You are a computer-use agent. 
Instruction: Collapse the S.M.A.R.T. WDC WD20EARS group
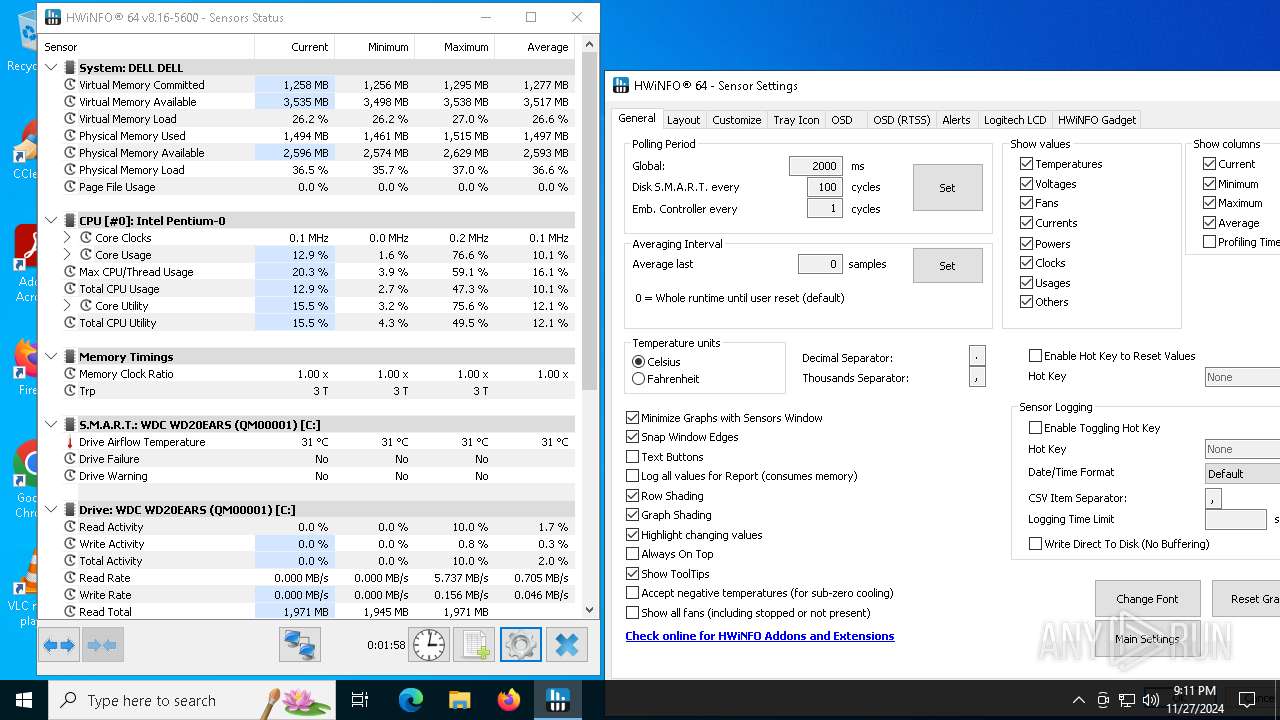pyautogui.click(x=52, y=425)
